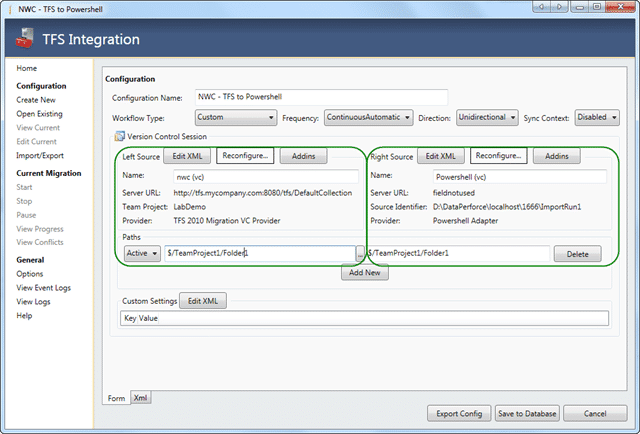Open Help in sidebar
The height and width of the screenshot is (434, 640).
24,316
